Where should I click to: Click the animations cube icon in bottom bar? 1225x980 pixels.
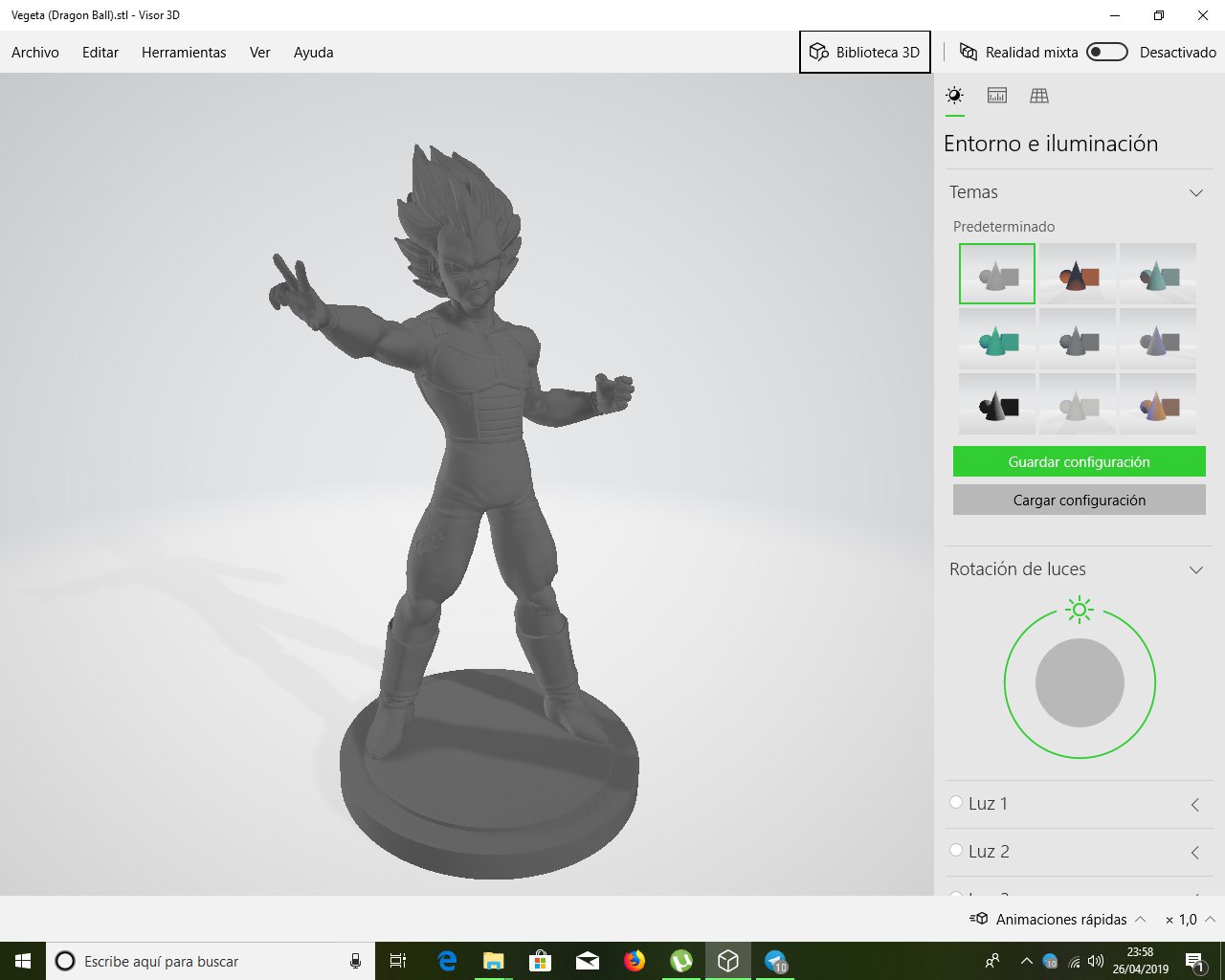click(x=979, y=919)
